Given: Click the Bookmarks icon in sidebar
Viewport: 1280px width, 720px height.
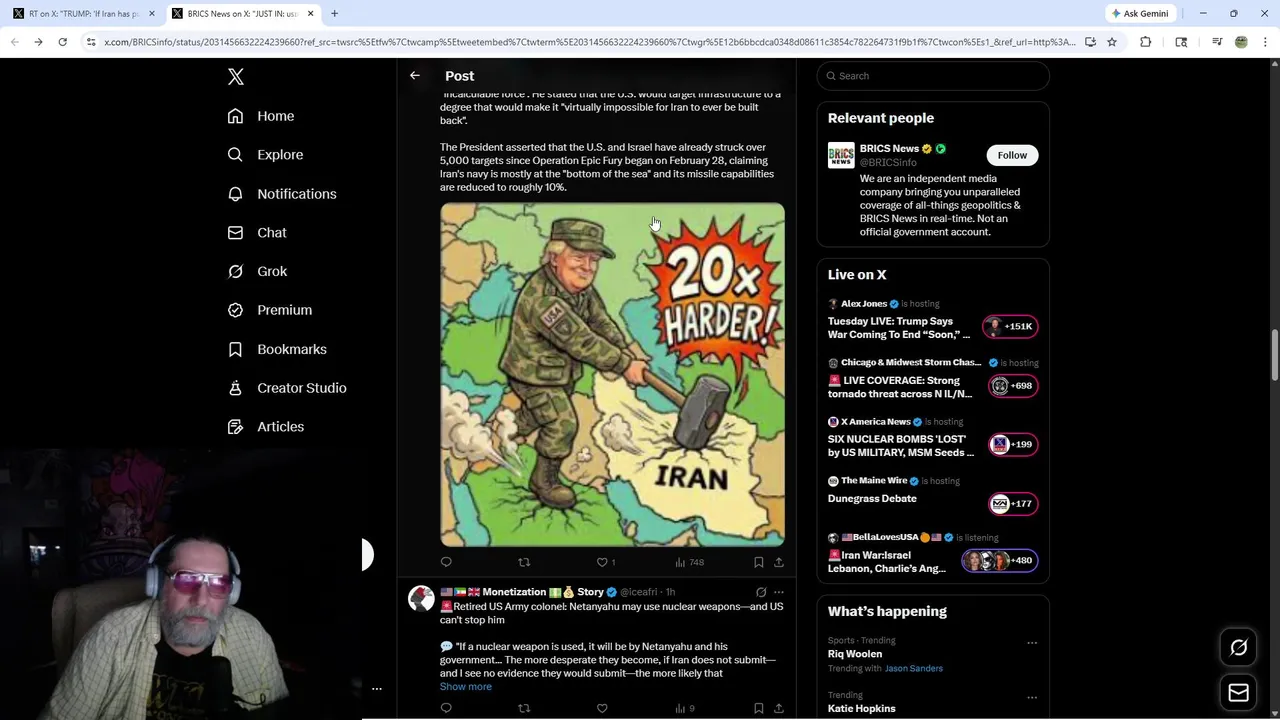Looking at the screenshot, I should pos(235,349).
